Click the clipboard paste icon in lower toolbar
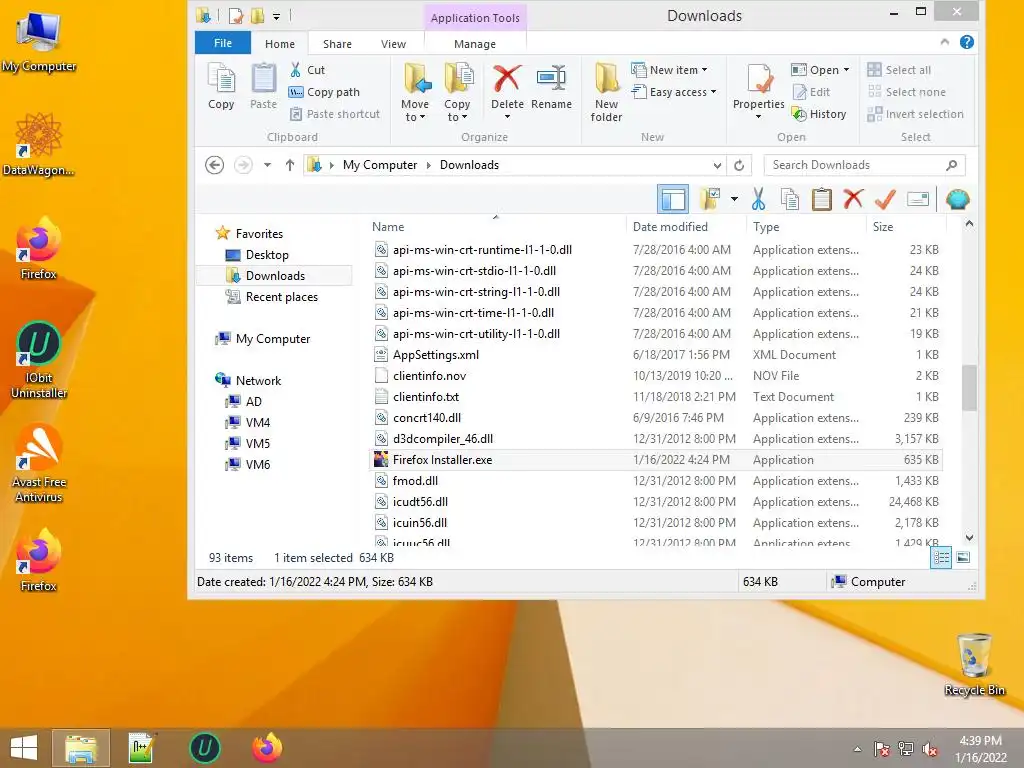Screen dimensions: 1024x768 pos(822,199)
